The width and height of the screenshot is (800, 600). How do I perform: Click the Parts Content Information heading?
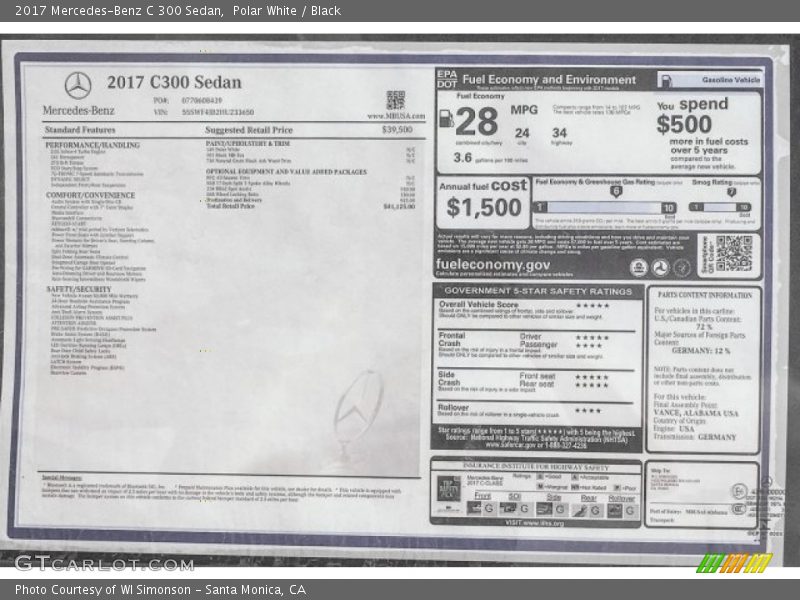(706, 295)
